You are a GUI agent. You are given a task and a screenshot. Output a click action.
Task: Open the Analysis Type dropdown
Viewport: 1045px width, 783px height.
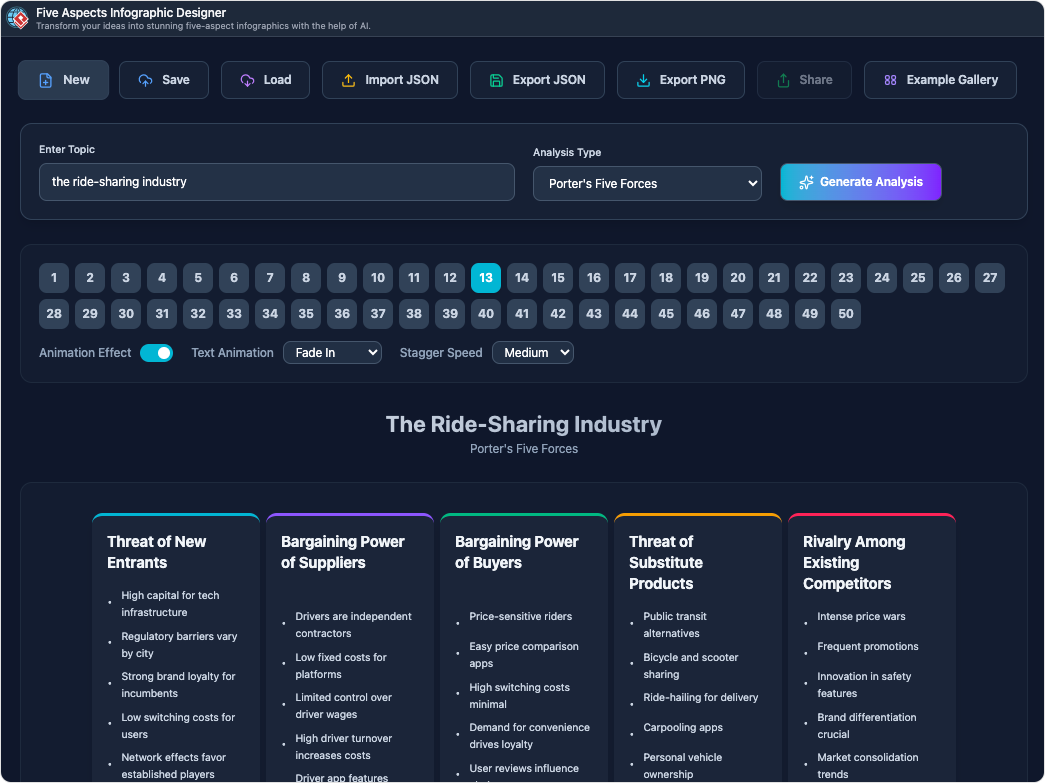tap(647, 184)
